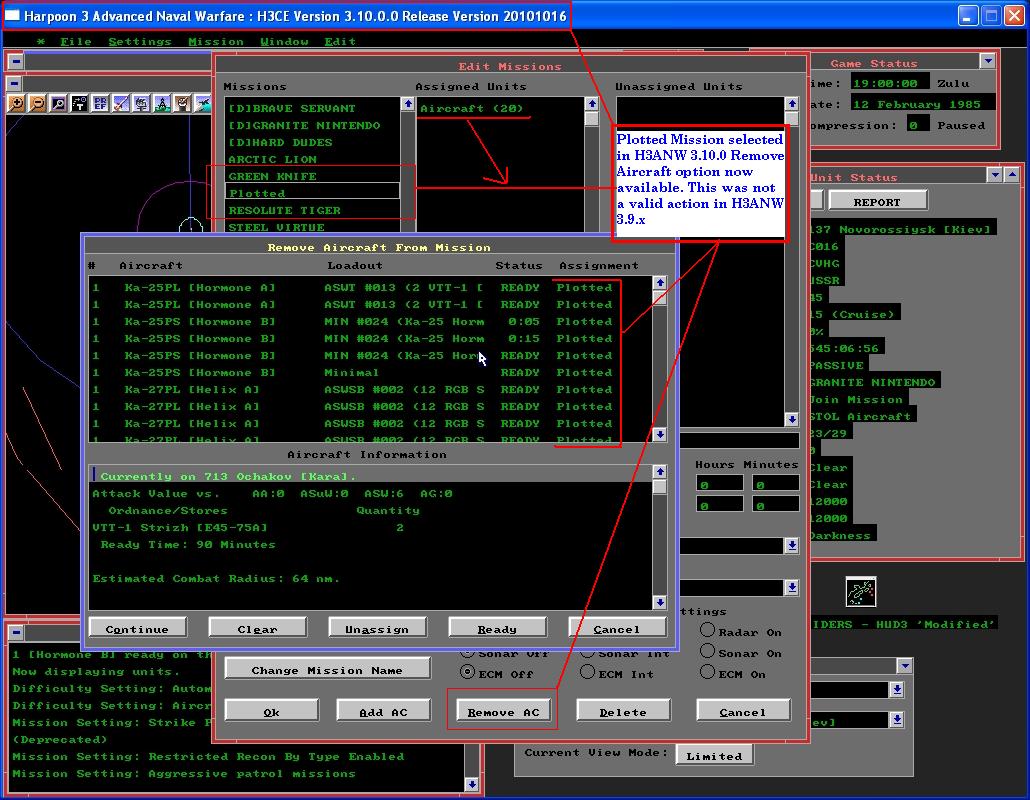Click the Change Mission Name button

click(327, 670)
